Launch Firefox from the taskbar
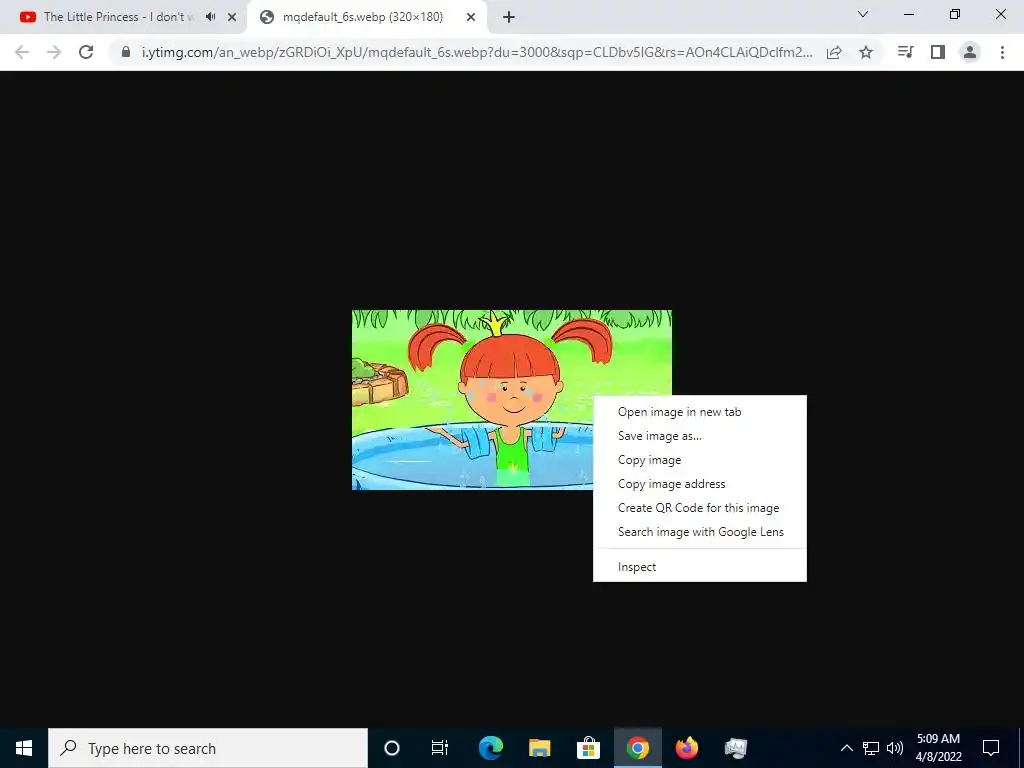Viewport: 1024px width, 768px height. (x=686, y=748)
